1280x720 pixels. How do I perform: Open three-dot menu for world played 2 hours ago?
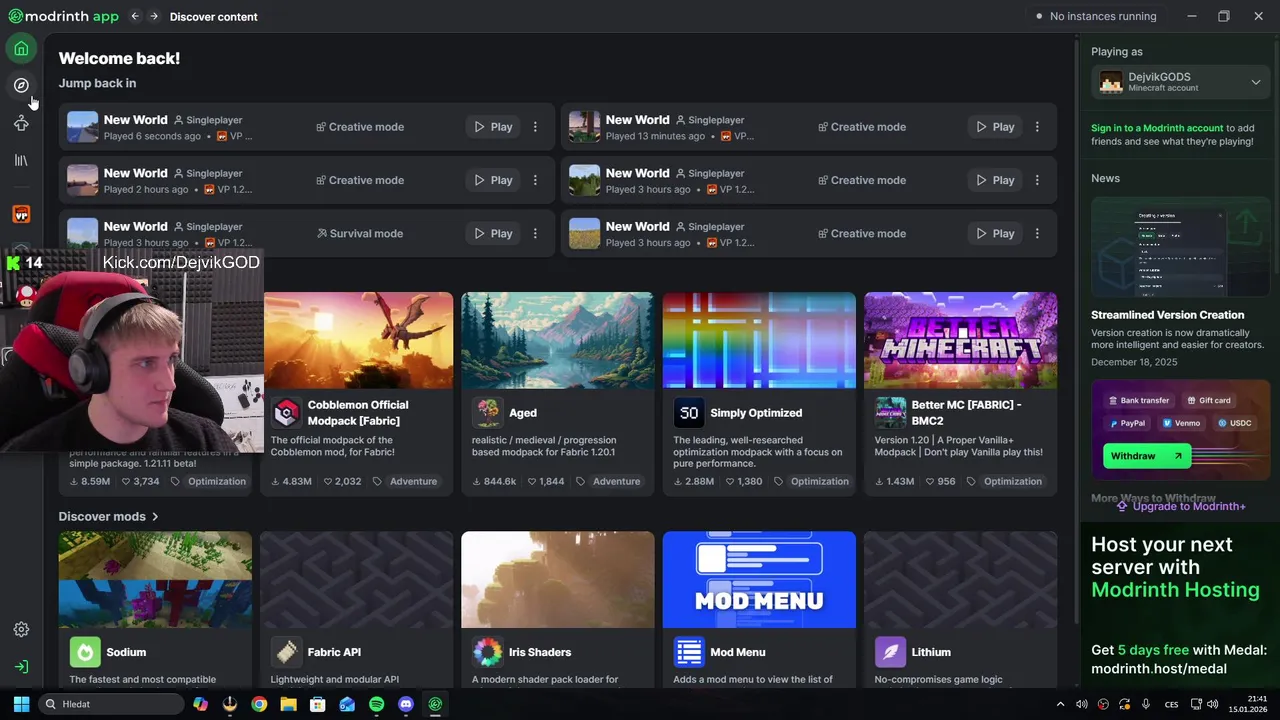(535, 180)
